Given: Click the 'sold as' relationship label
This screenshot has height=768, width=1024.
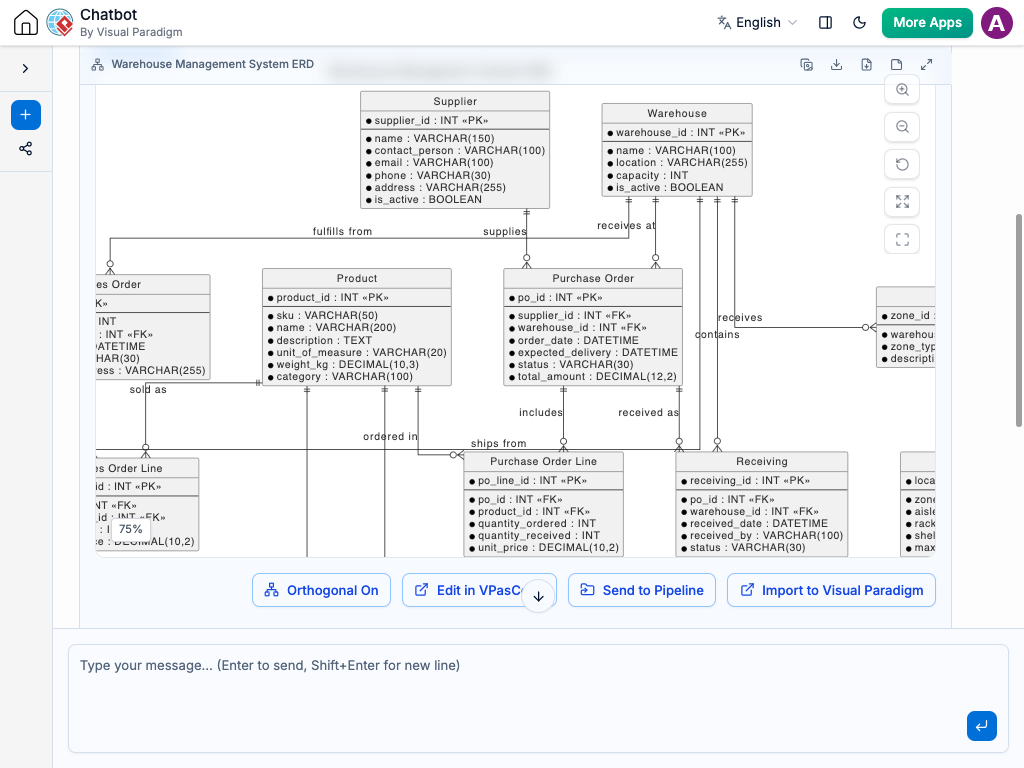Looking at the screenshot, I should click(148, 389).
